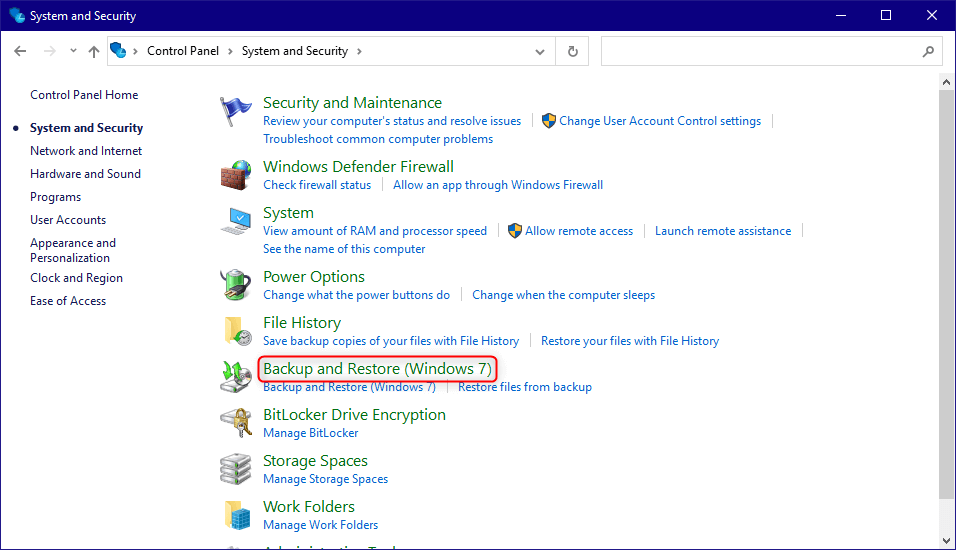The image size is (956, 550).
Task: Open the BitLocker lock and keys icon
Action: (236, 423)
